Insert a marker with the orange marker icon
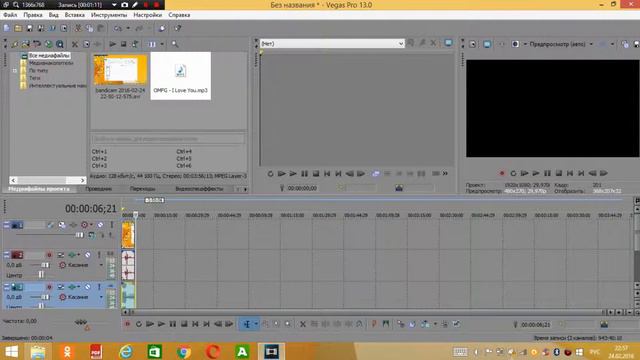This screenshot has width=640, height=360. pyautogui.click(x=374, y=324)
